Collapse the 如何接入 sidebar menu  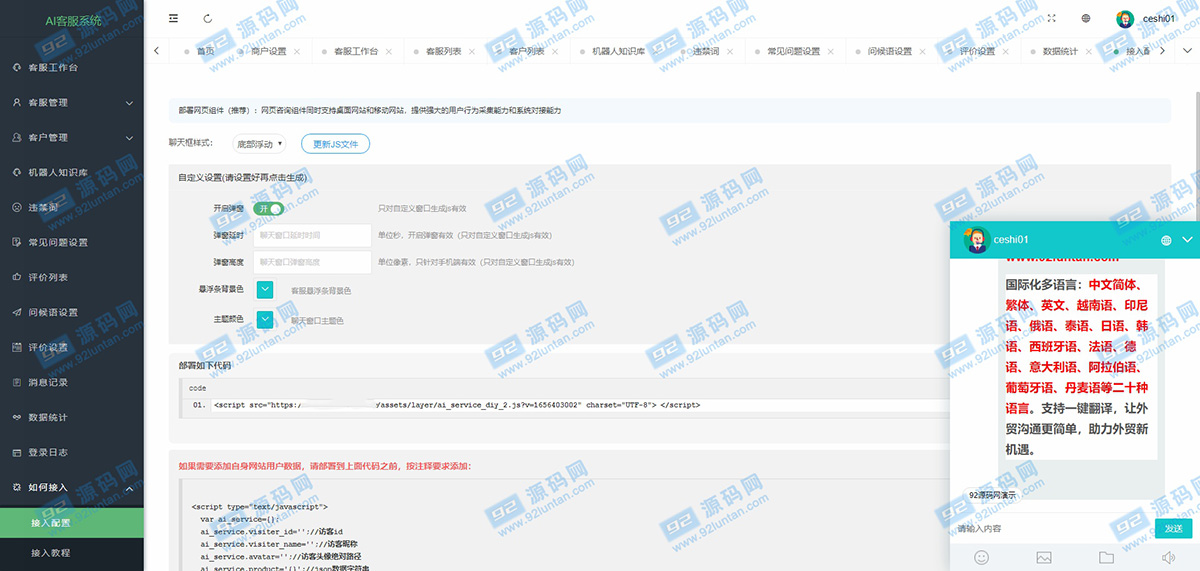pyautogui.click(x=72, y=487)
